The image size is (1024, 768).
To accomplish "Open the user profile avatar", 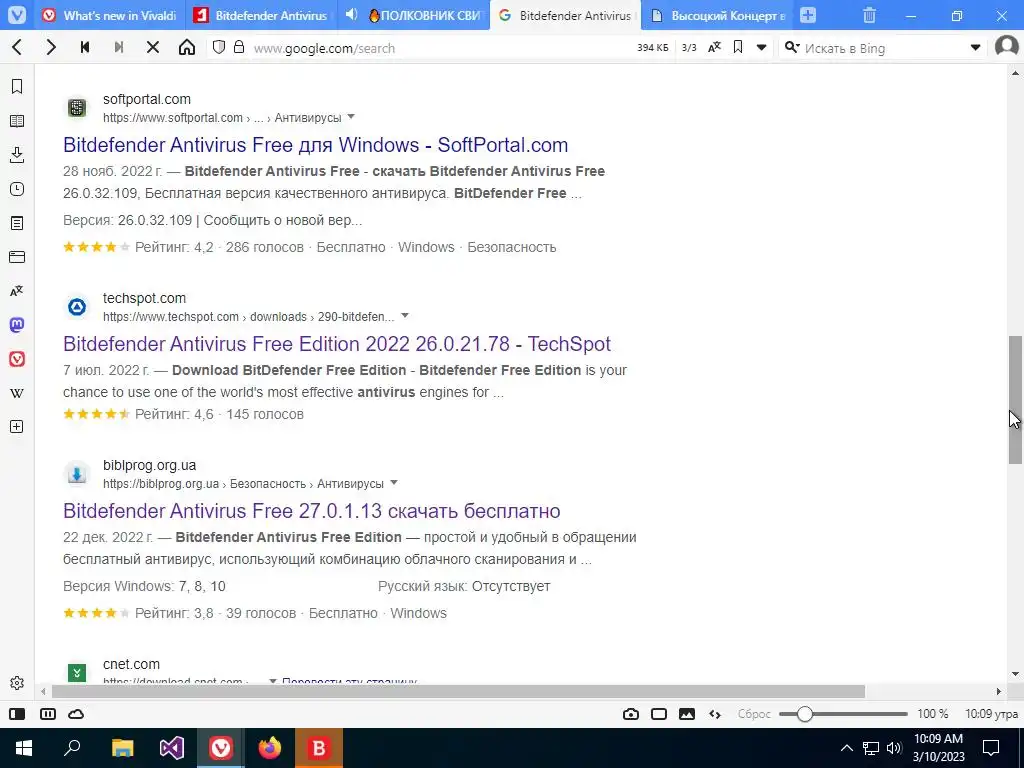I will [x=1007, y=46].
